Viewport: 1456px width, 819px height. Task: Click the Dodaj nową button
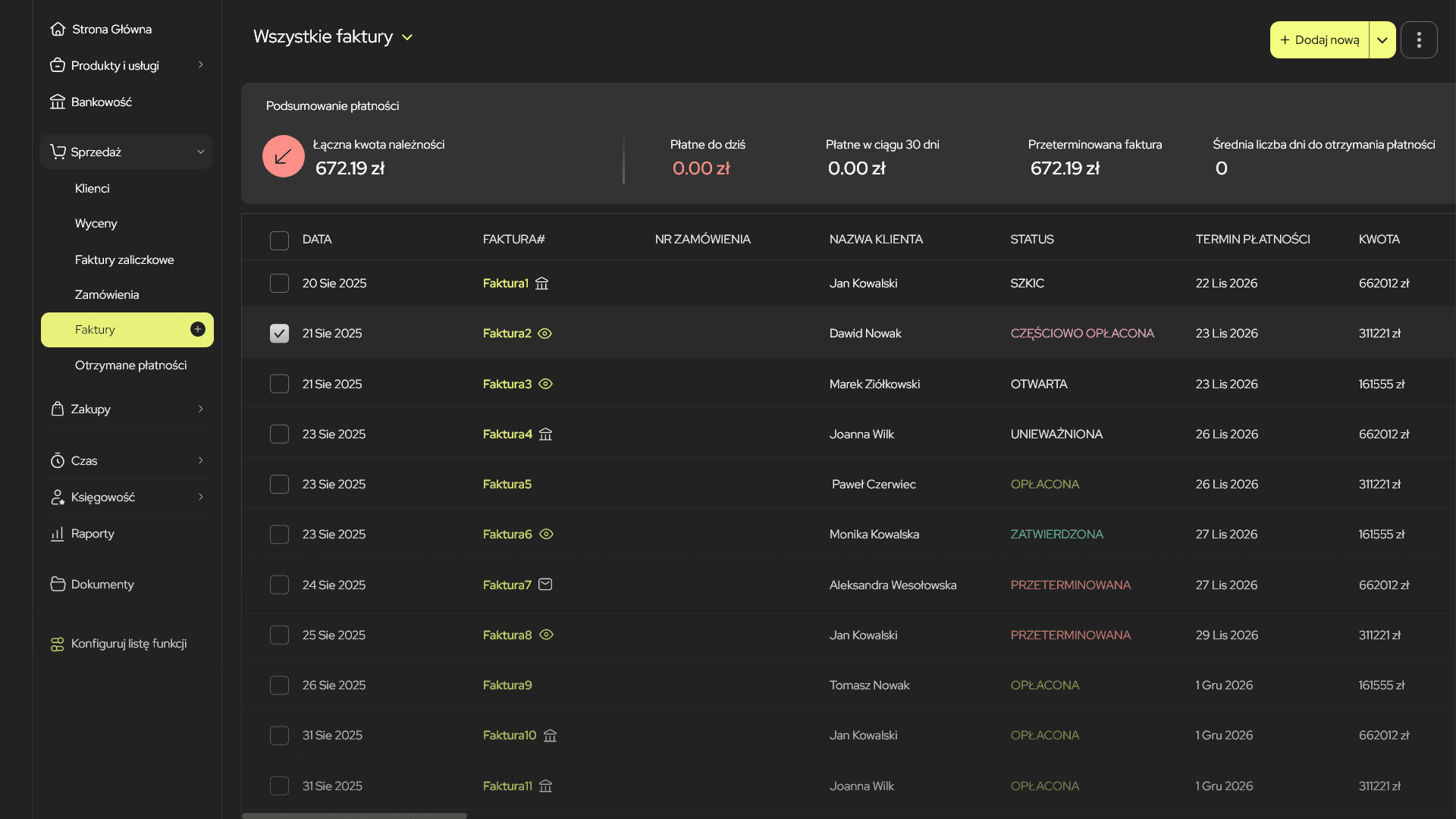[x=1319, y=40]
